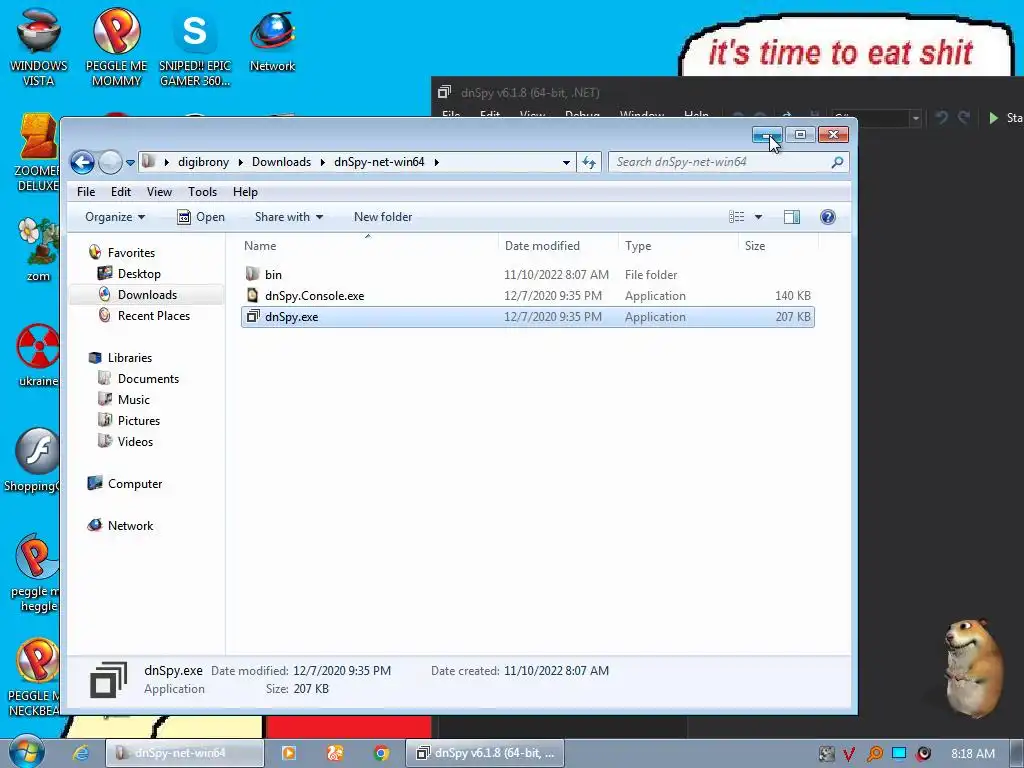Click the large dnSpy.exe details pane icon
Screen dimensions: 1024x768
click(x=108, y=680)
